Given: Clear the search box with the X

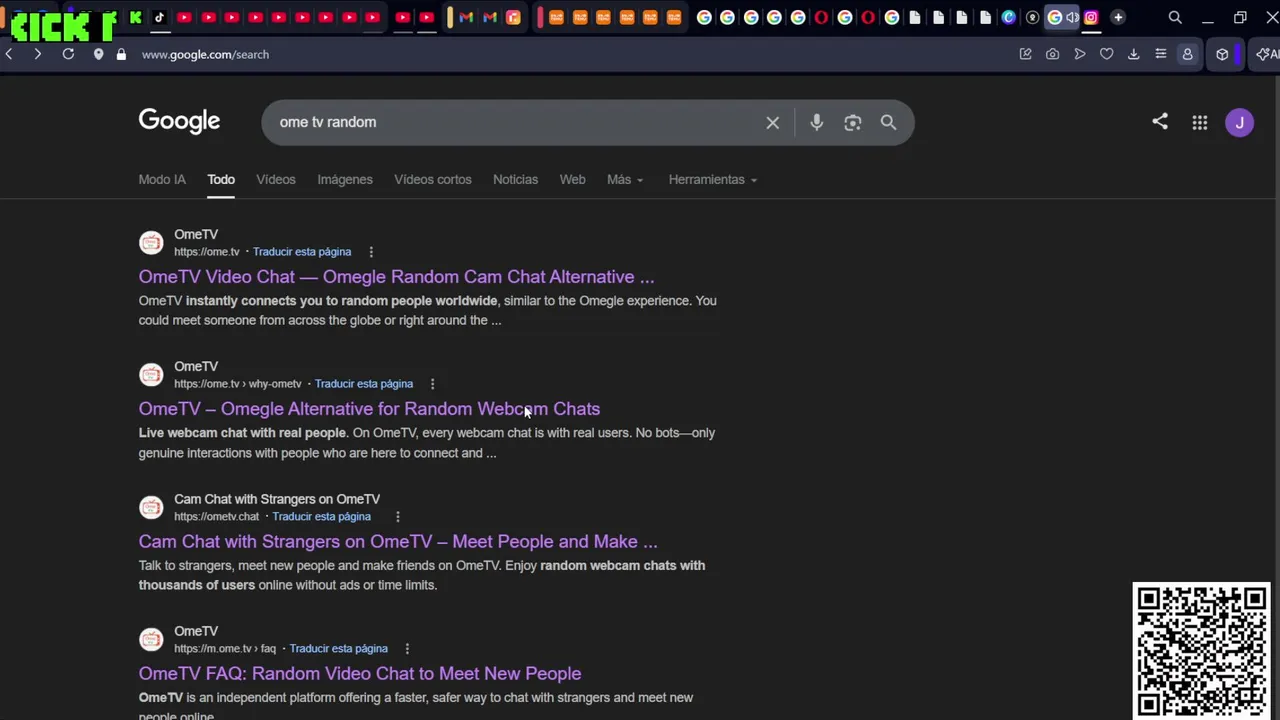Looking at the screenshot, I should (772, 122).
